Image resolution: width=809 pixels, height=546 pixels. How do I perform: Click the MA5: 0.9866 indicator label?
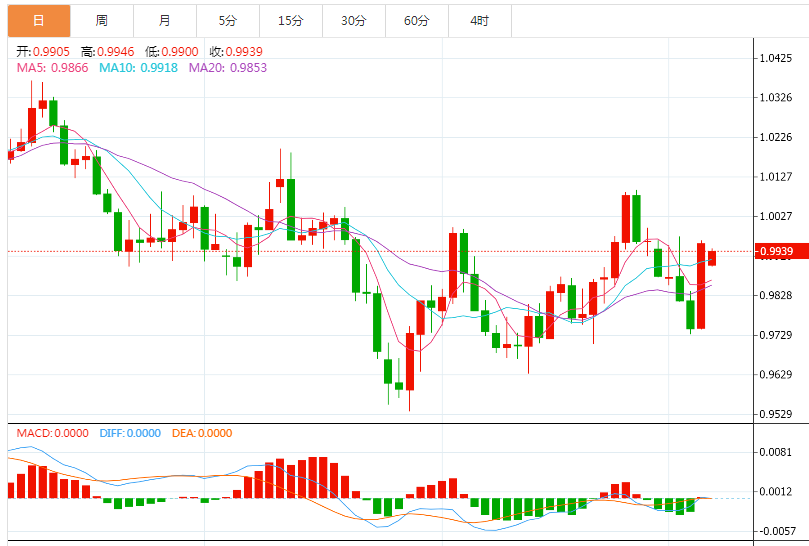tap(52, 68)
